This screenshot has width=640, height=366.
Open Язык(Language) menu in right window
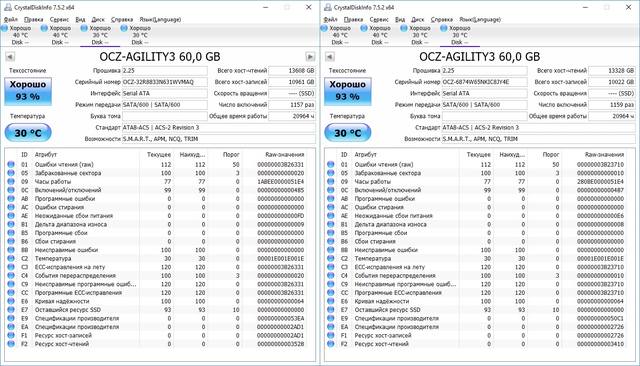pyautogui.click(x=480, y=19)
